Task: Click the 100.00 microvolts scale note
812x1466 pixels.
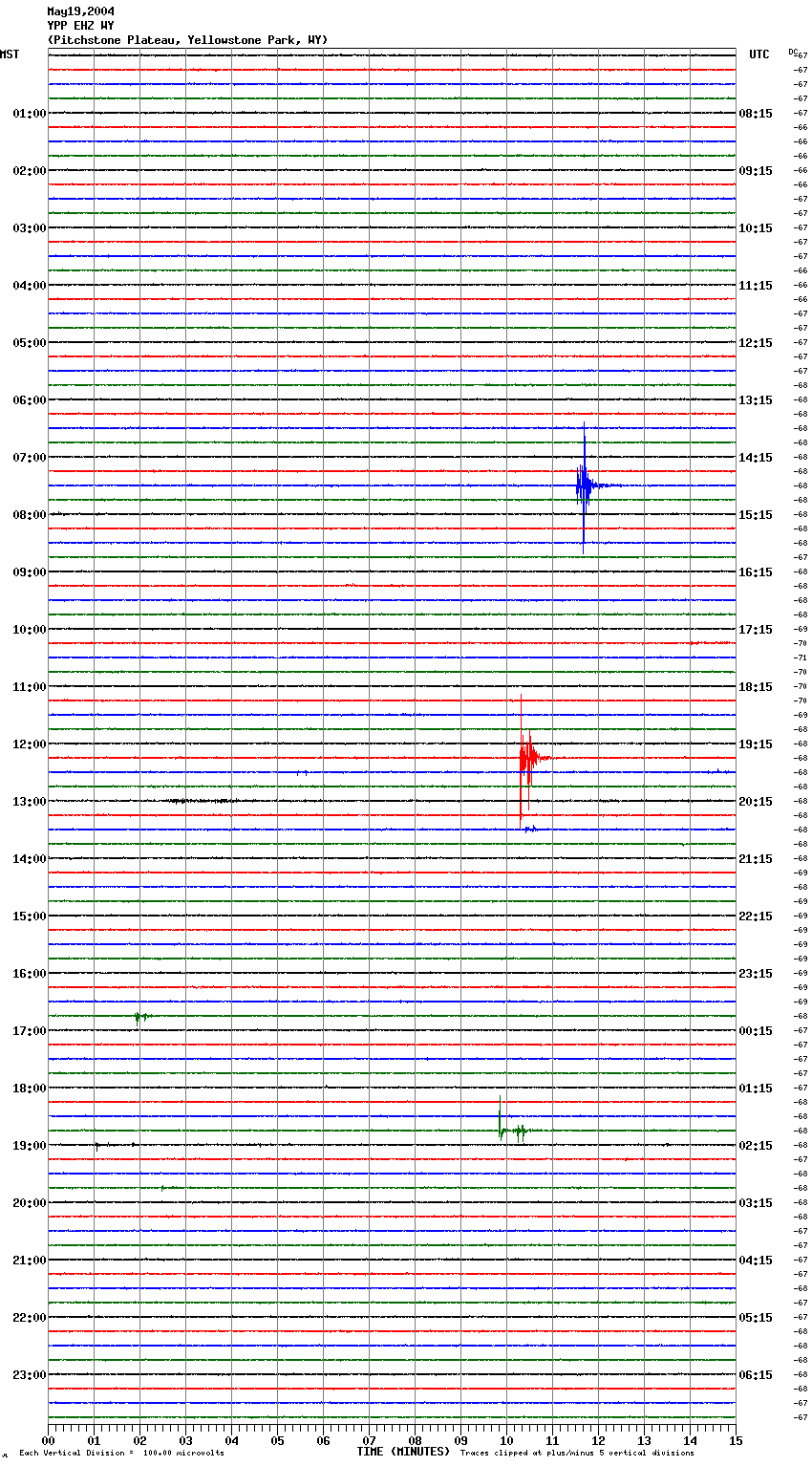Action: click(121, 1454)
